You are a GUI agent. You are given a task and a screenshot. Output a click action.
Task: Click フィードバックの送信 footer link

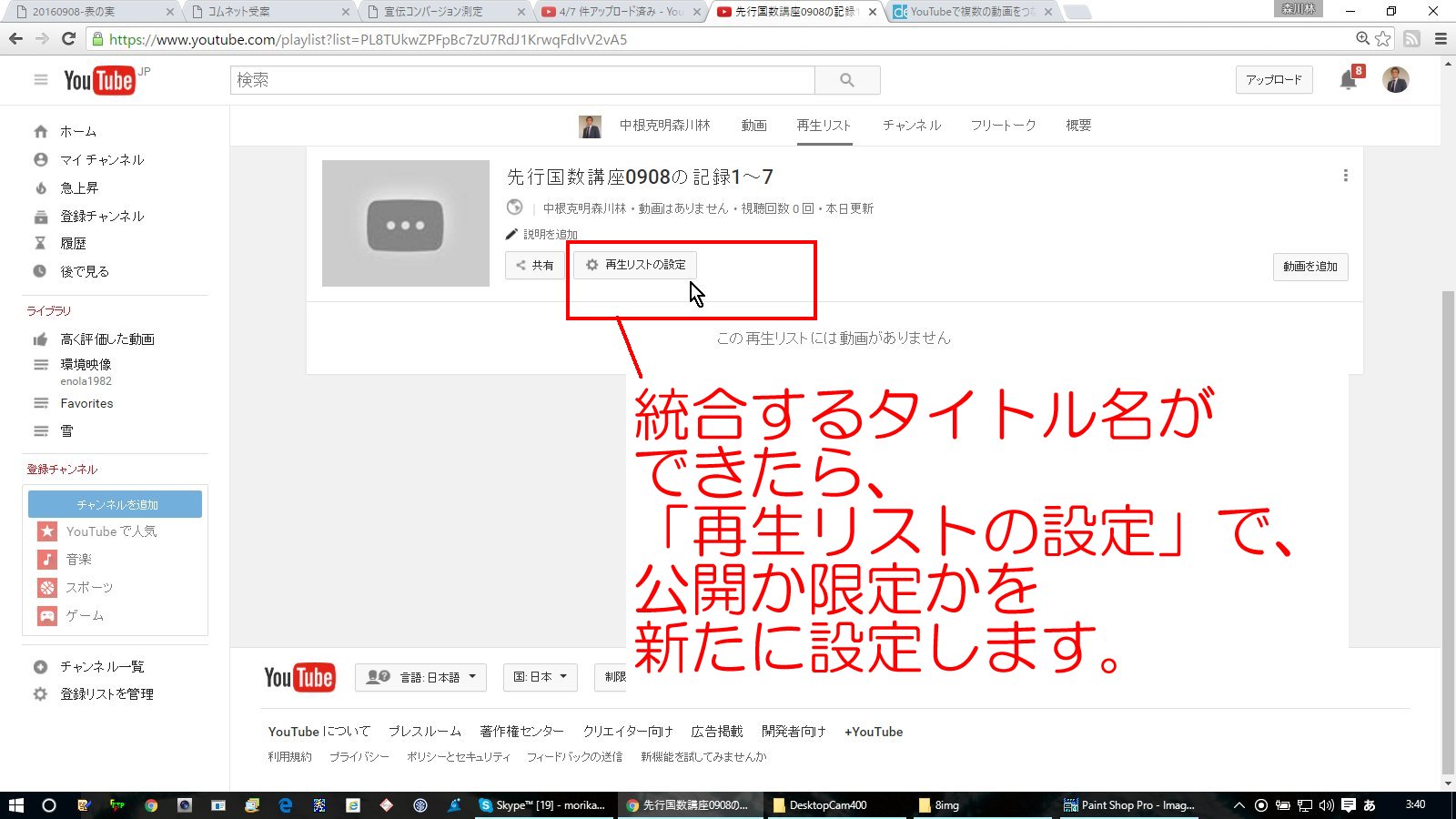coord(574,757)
